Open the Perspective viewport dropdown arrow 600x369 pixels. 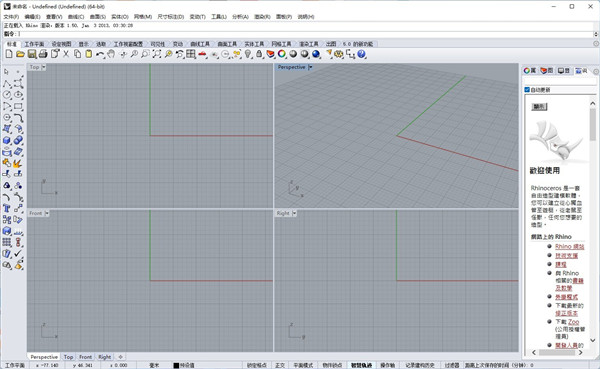[x=310, y=67]
